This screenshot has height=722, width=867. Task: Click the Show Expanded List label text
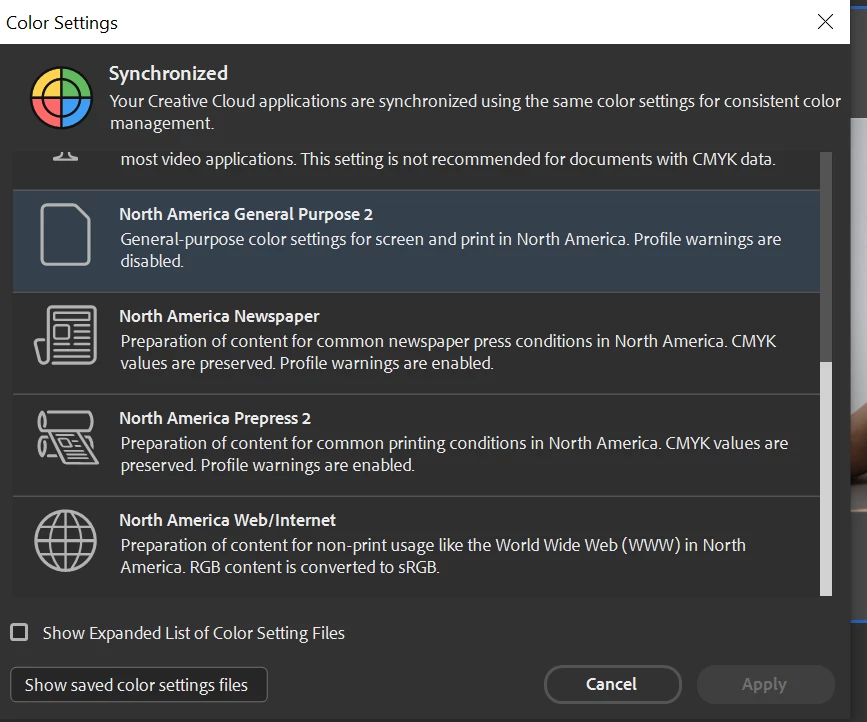194,633
